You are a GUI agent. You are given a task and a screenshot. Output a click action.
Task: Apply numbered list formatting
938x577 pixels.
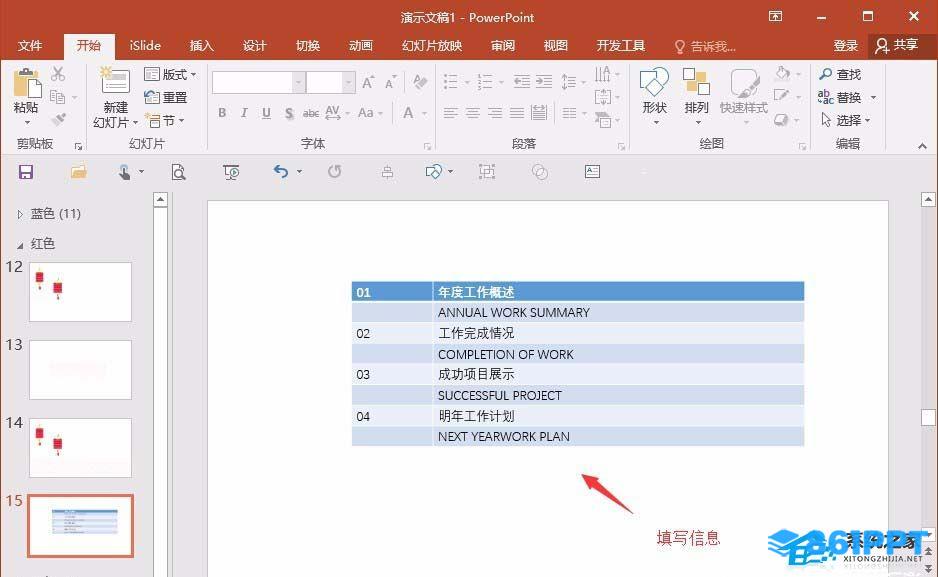point(485,82)
